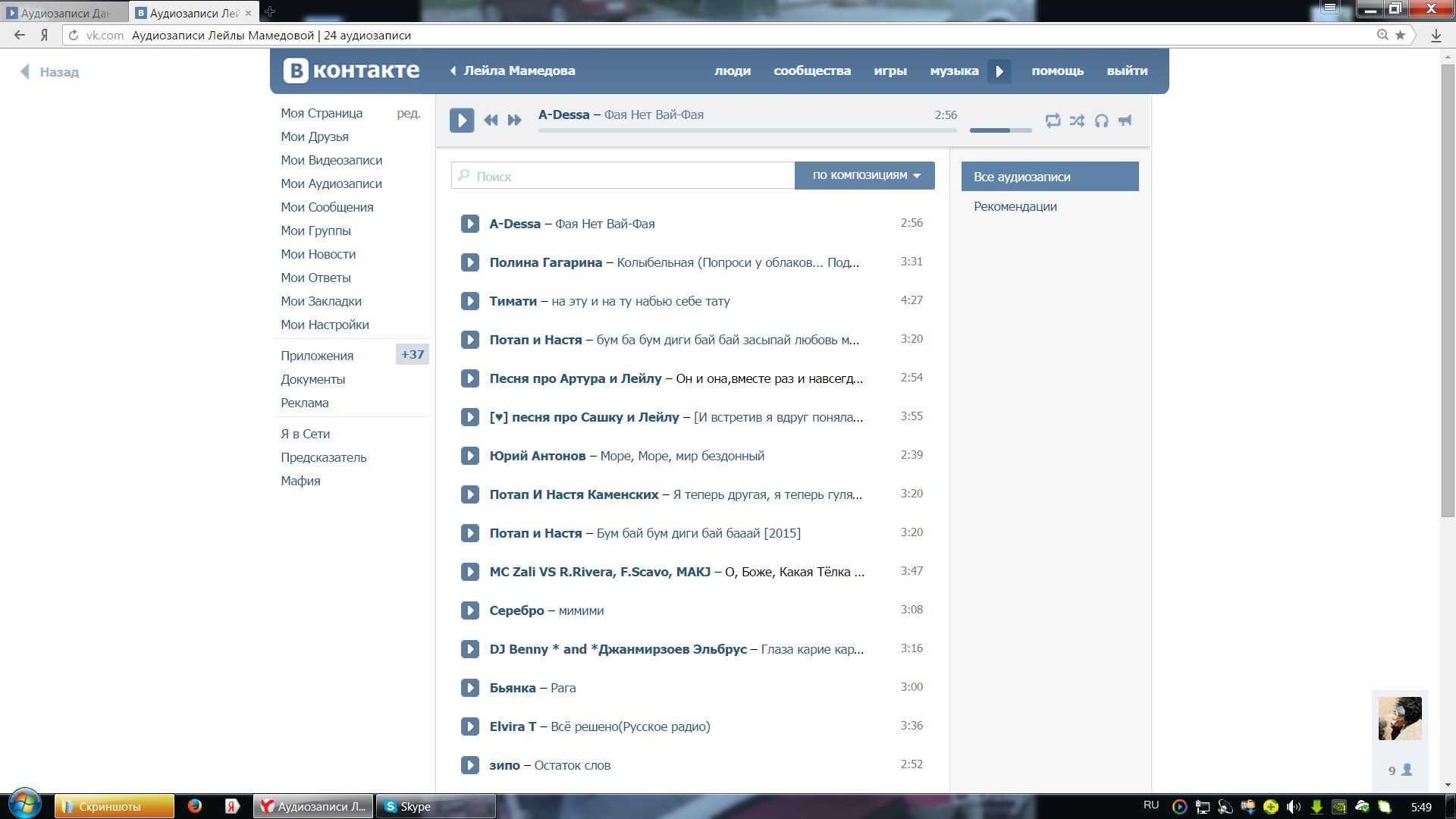Screen dimensions: 1456x819
Task: Select the Рекомендации tab
Action: [1015, 206]
